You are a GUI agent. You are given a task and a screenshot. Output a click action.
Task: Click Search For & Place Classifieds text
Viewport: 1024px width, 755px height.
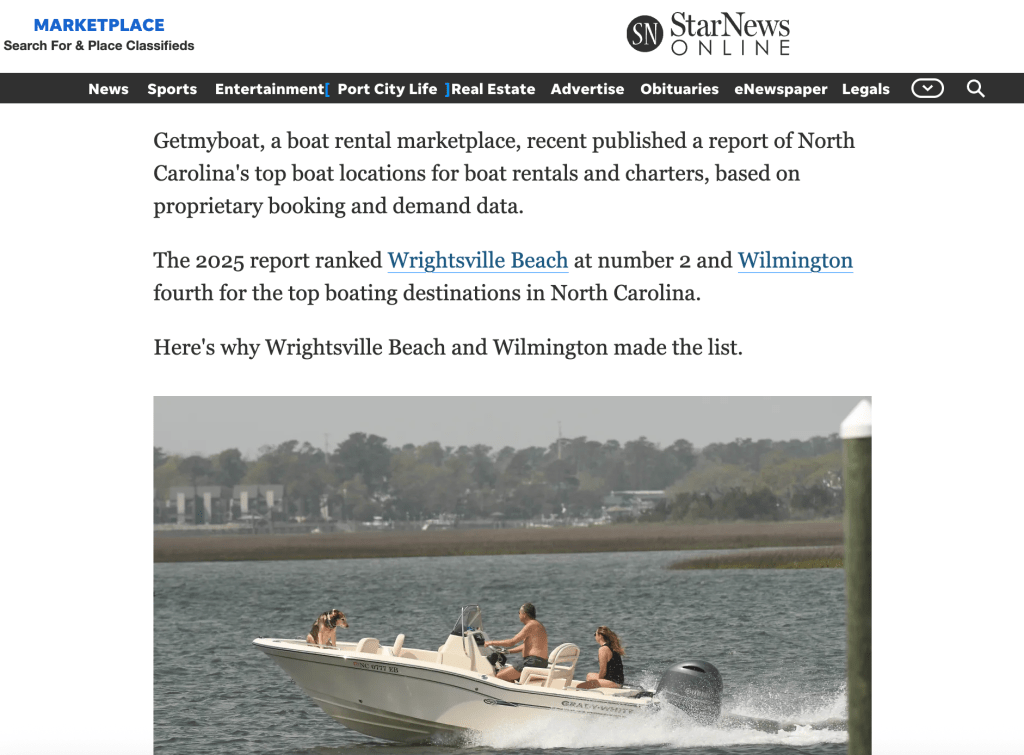(99, 46)
